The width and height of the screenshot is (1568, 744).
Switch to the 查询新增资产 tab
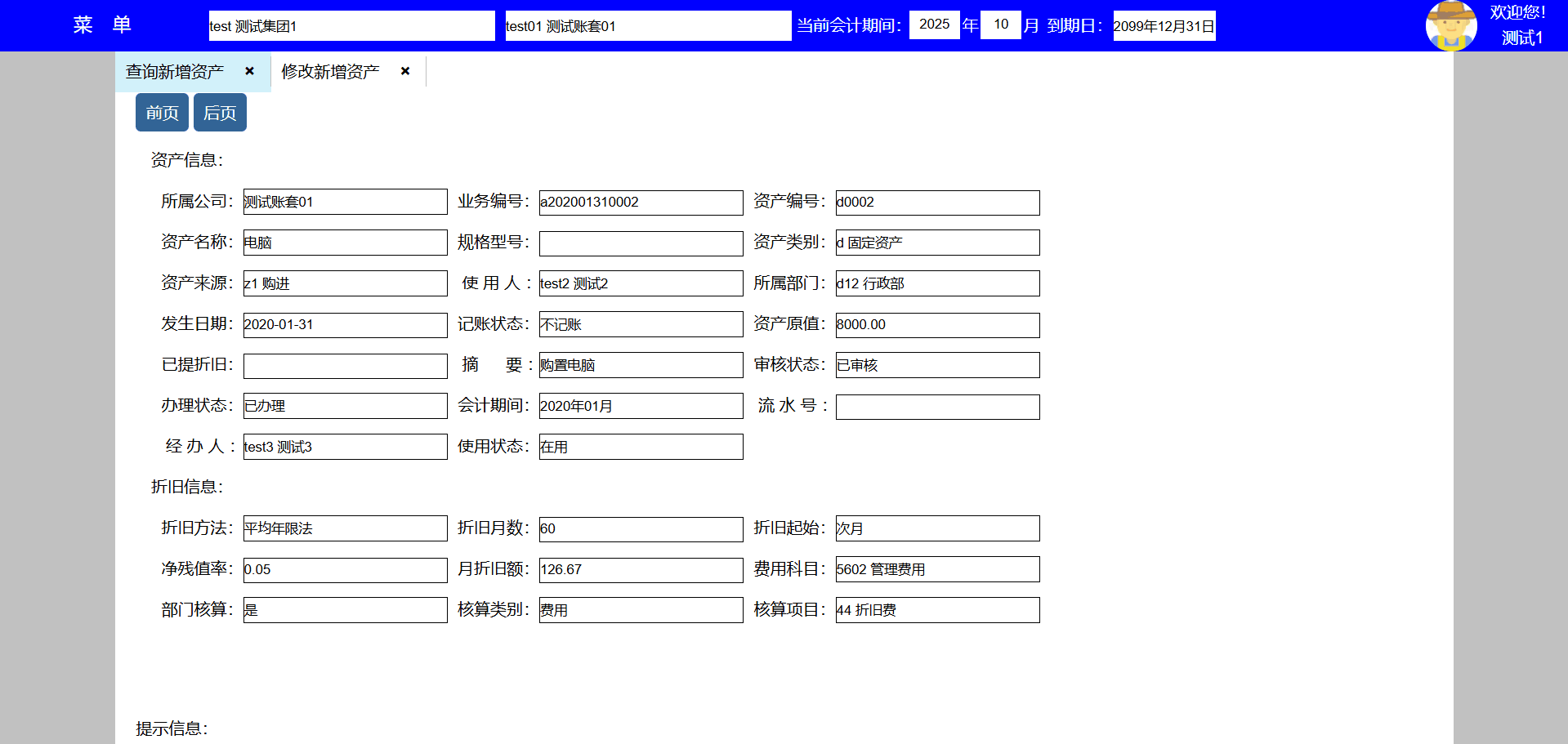(x=175, y=72)
